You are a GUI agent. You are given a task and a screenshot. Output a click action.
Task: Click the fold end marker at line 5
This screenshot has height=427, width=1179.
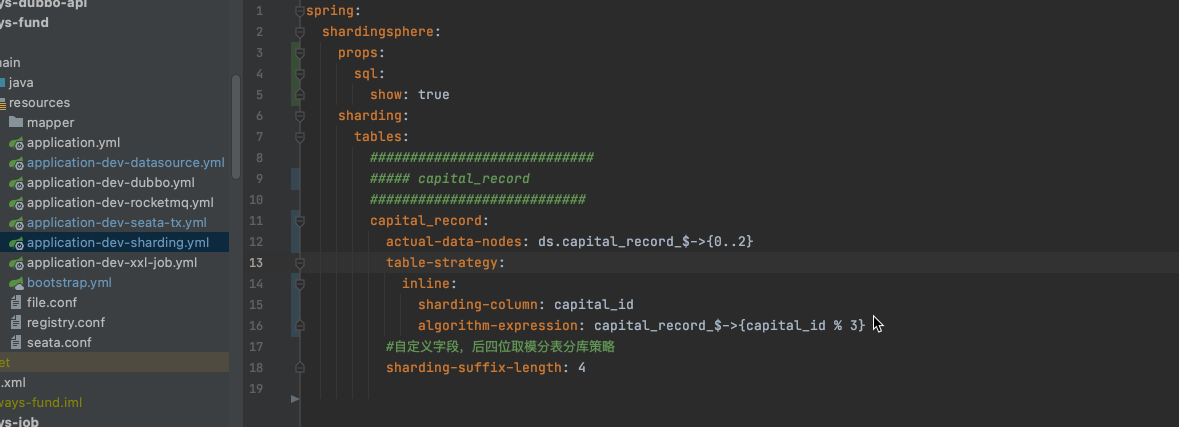coord(300,95)
